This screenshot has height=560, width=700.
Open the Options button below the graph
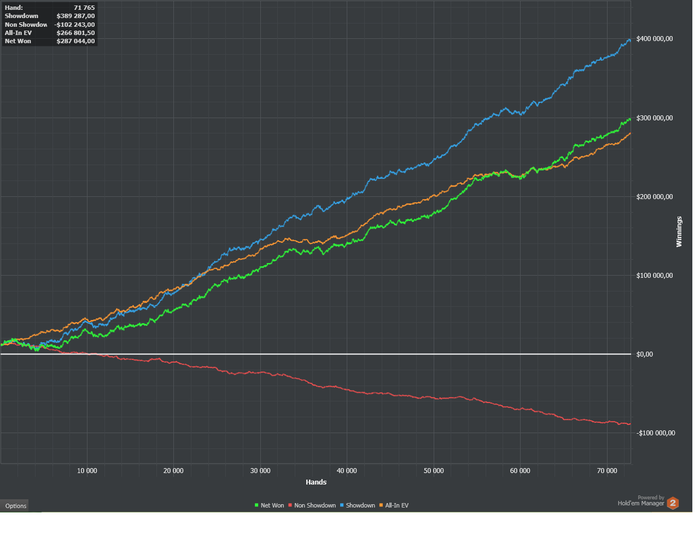14,506
